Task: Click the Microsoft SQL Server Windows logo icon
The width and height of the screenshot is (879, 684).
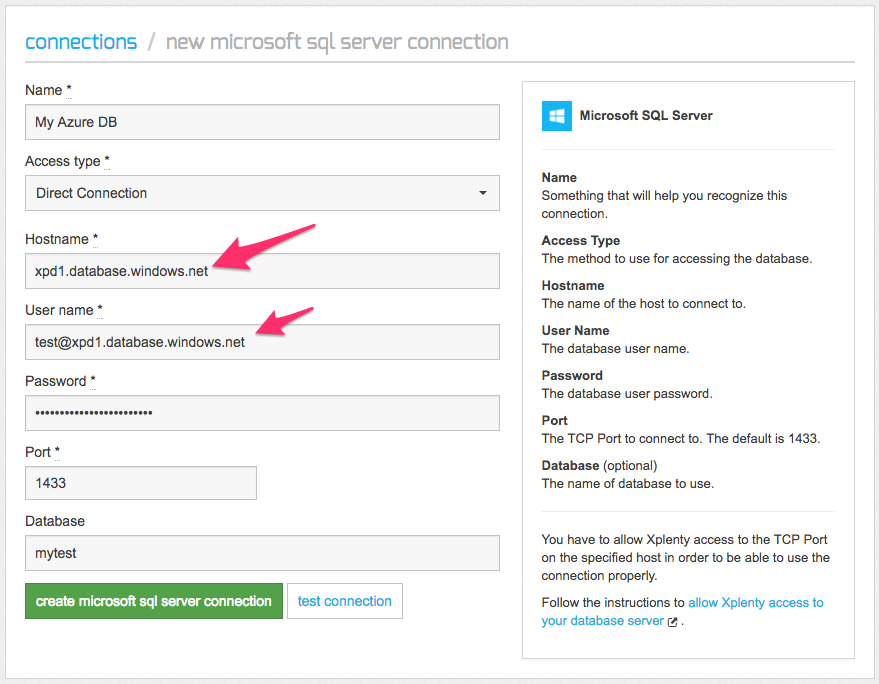Action: click(x=557, y=115)
